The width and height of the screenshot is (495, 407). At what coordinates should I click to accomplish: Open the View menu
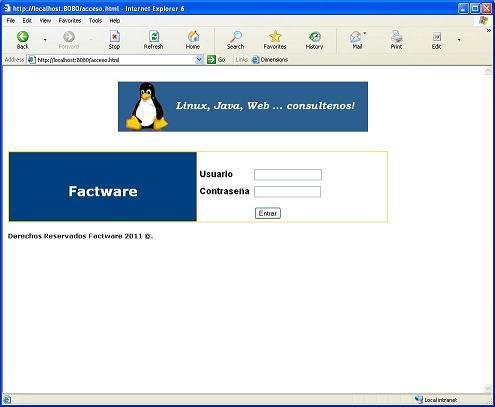[45, 21]
